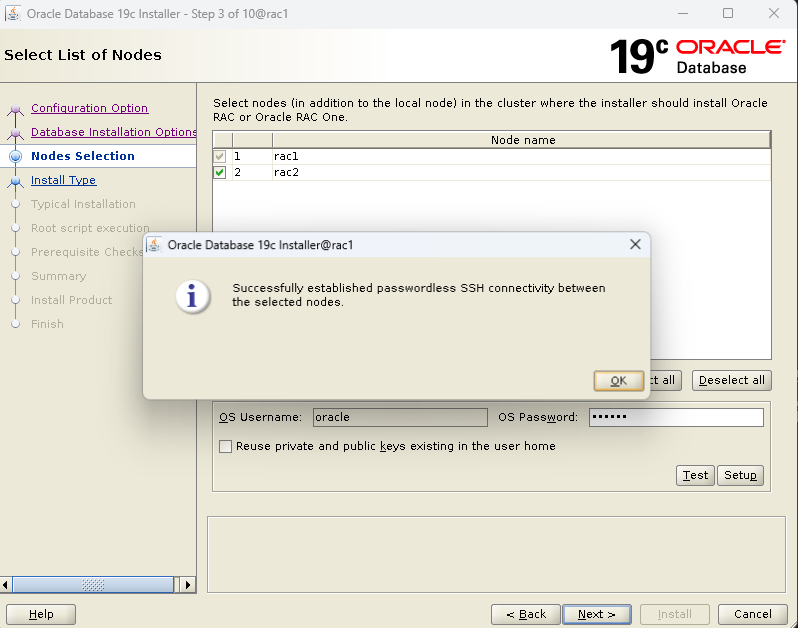This screenshot has width=798, height=628.
Task: Click OK in the SSH connectivity dialog
Action: coord(618,381)
